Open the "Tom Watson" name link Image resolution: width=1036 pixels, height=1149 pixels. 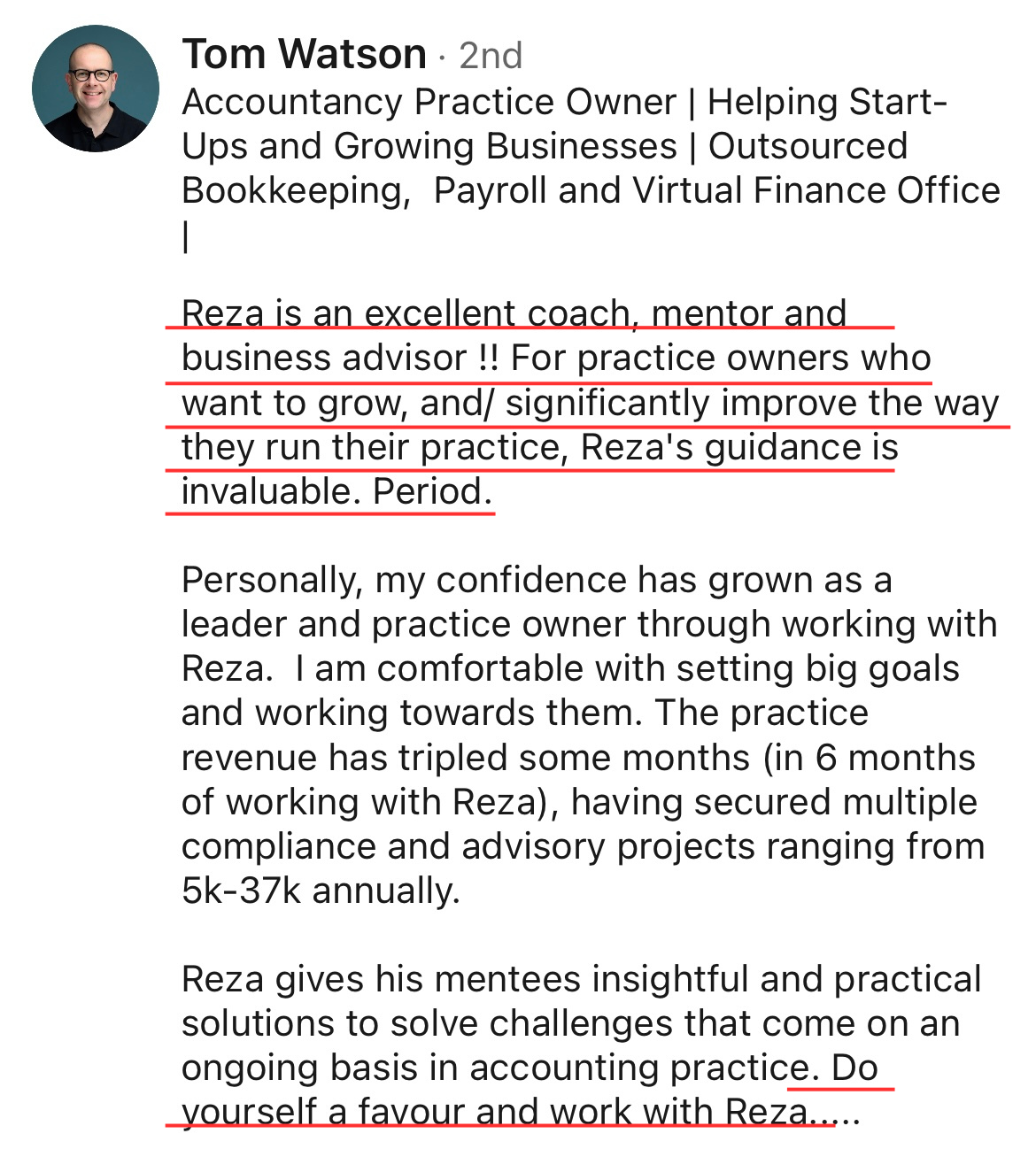(x=305, y=55)
